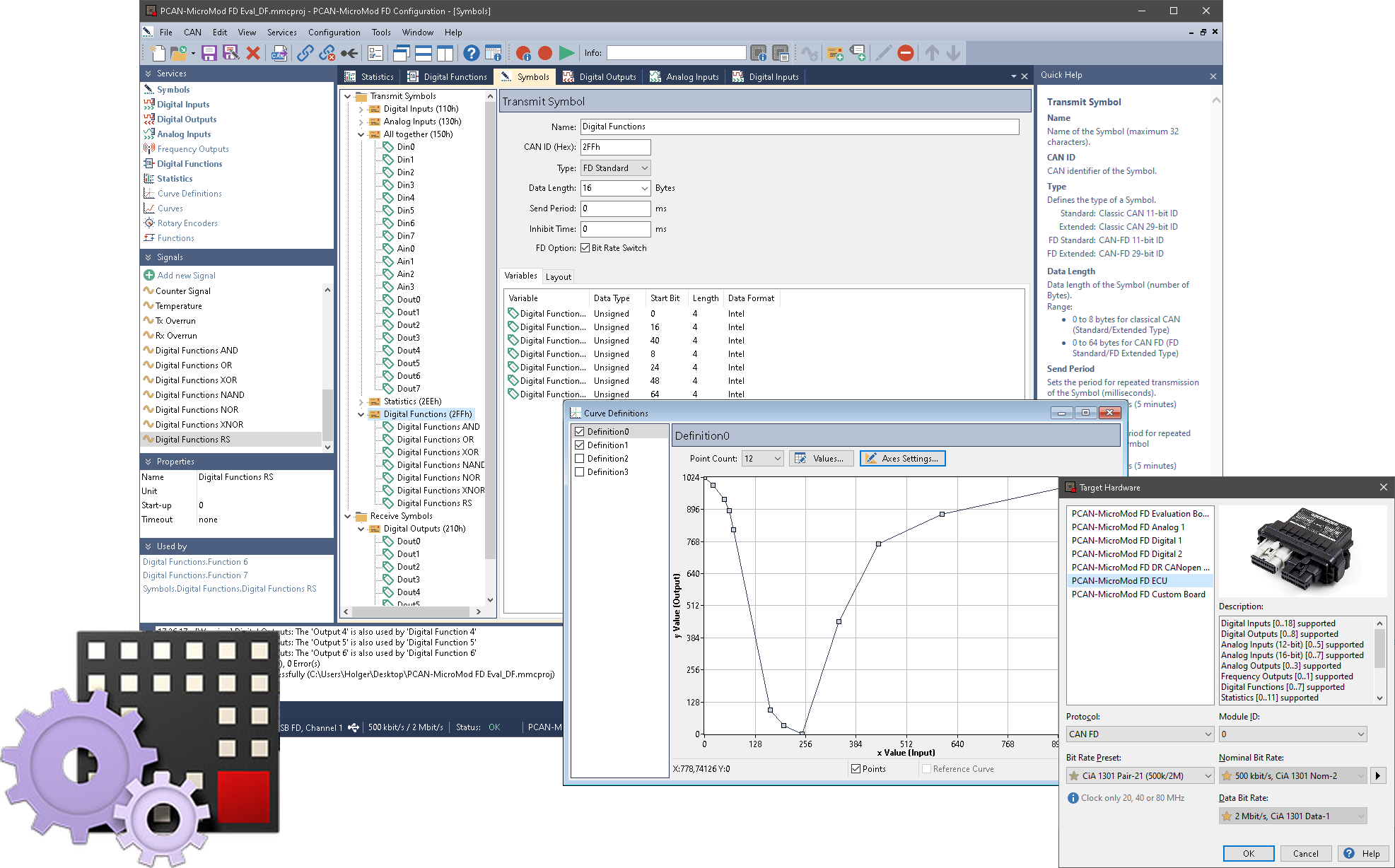Click the move down arrow icon

(x=953, y=53)
